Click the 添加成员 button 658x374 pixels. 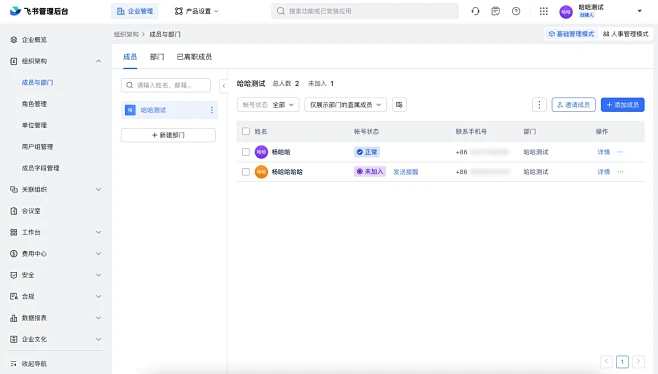pyautogui.click(x=623, y=105)
